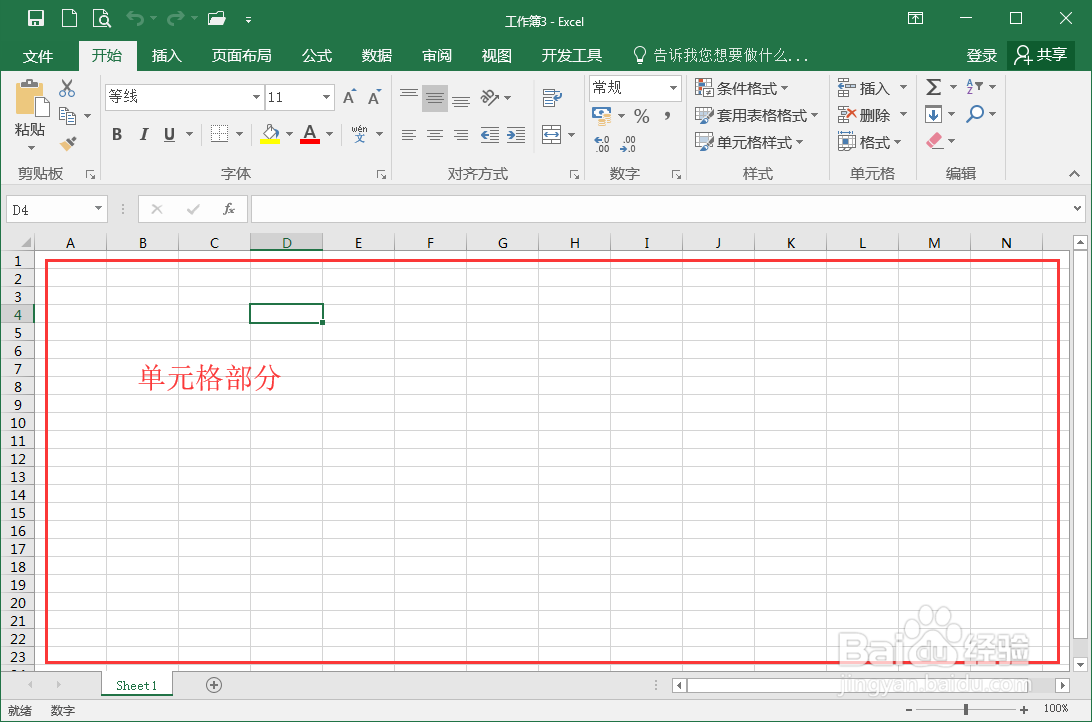
Task: Click the Cut scissors icon
Action: pos(67,88)
